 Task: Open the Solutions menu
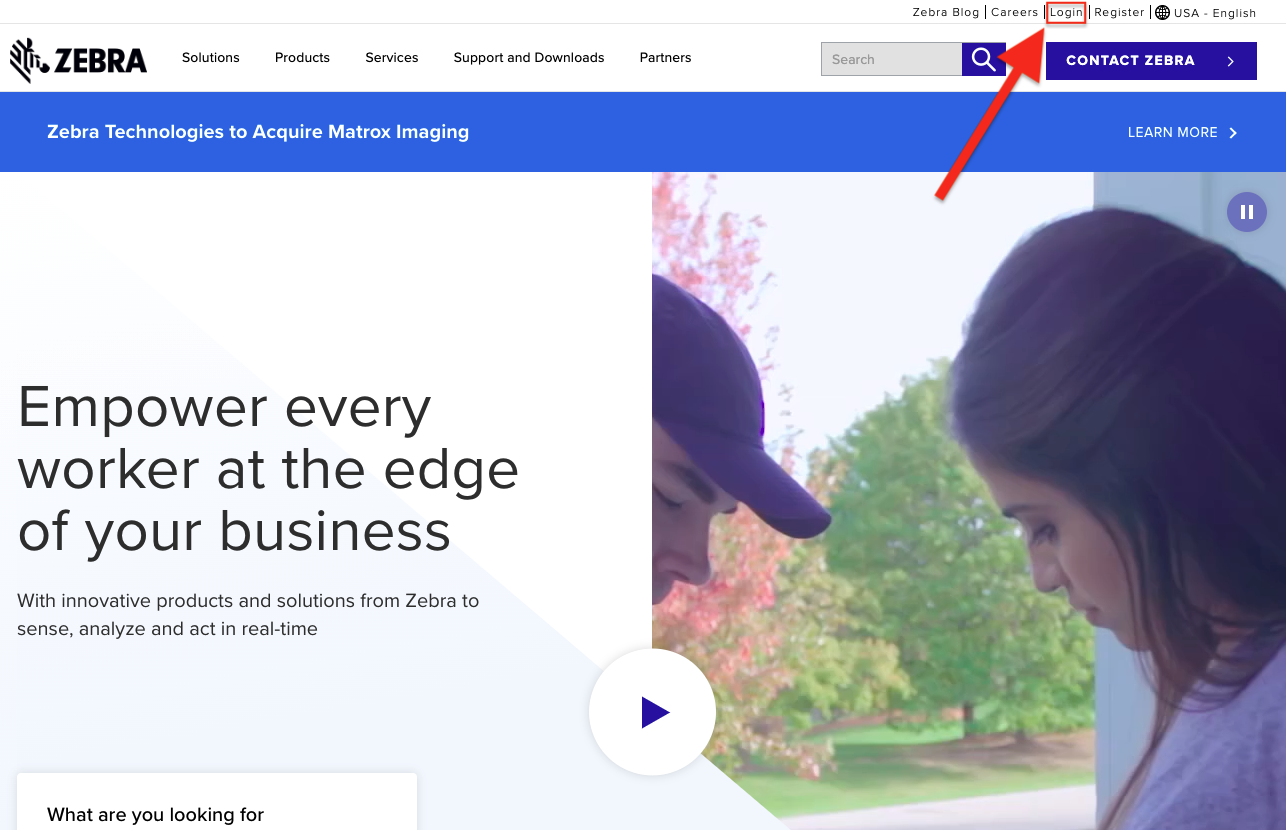tap(210, 58)
